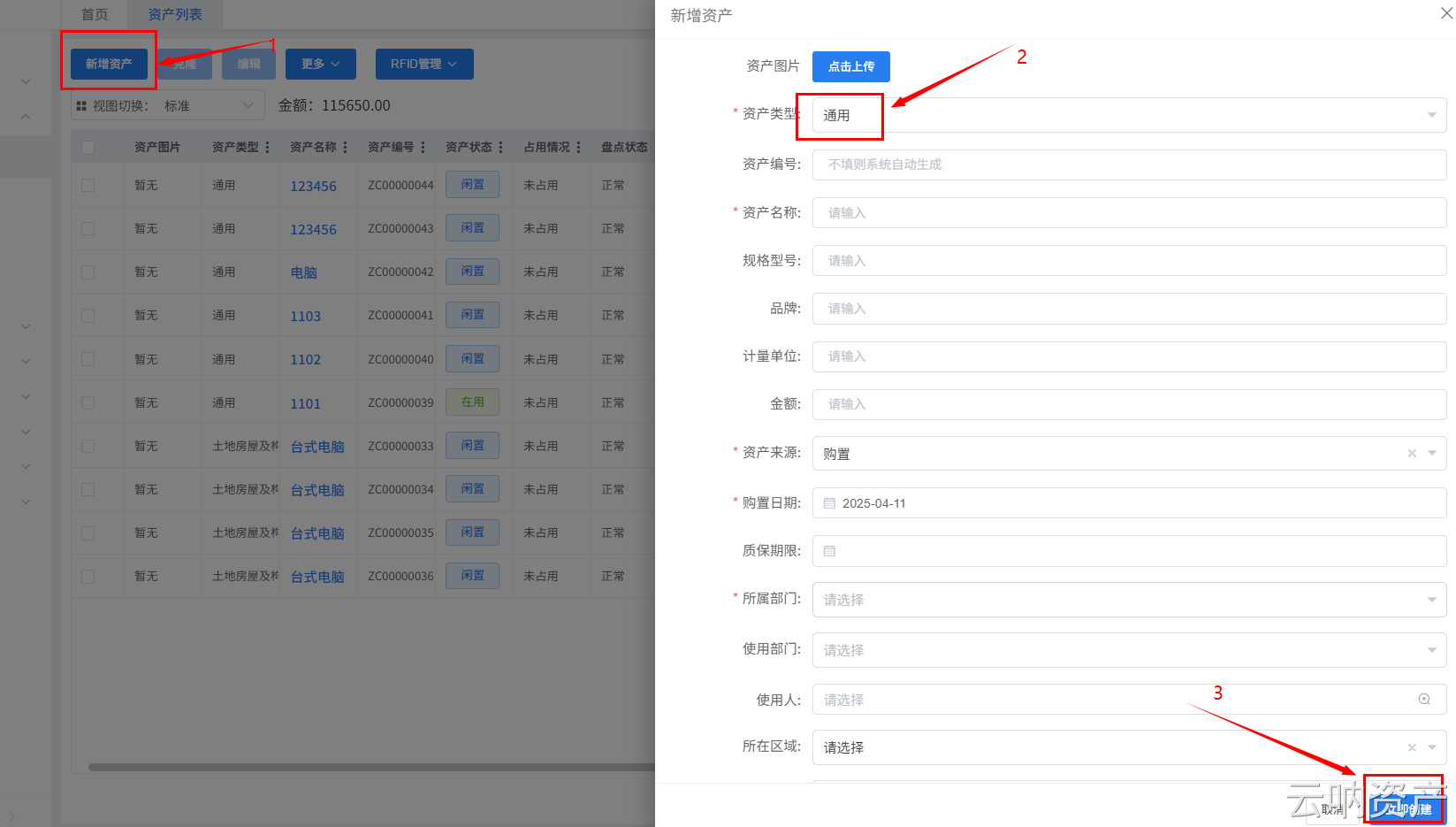Image resolution: width=1456 pixels, height=827 pixels.
Task: Click the horizontal scrollbar under the asset table
Action: (x=371, y=767)
